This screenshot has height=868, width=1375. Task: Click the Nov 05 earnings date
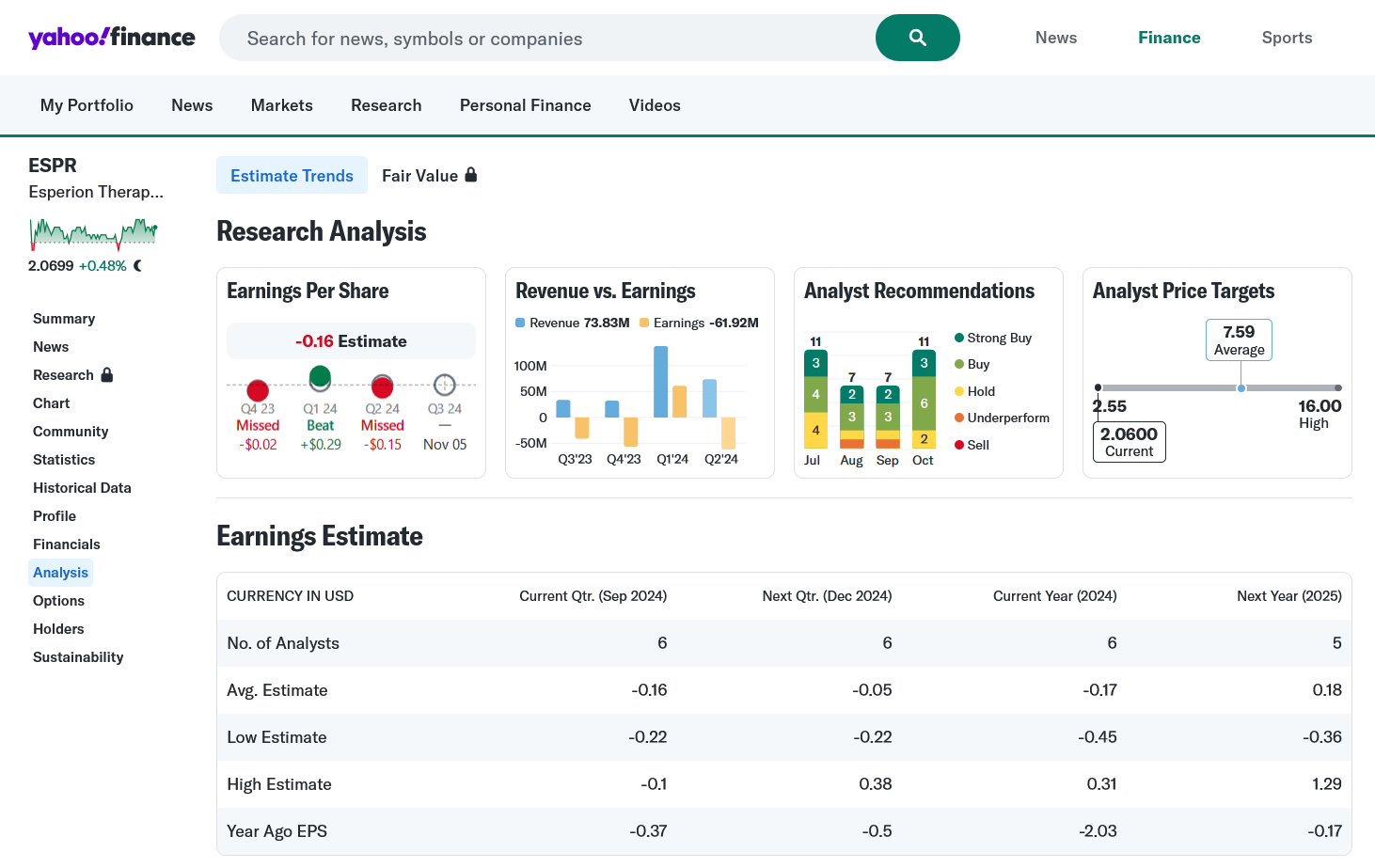point(445,444)
